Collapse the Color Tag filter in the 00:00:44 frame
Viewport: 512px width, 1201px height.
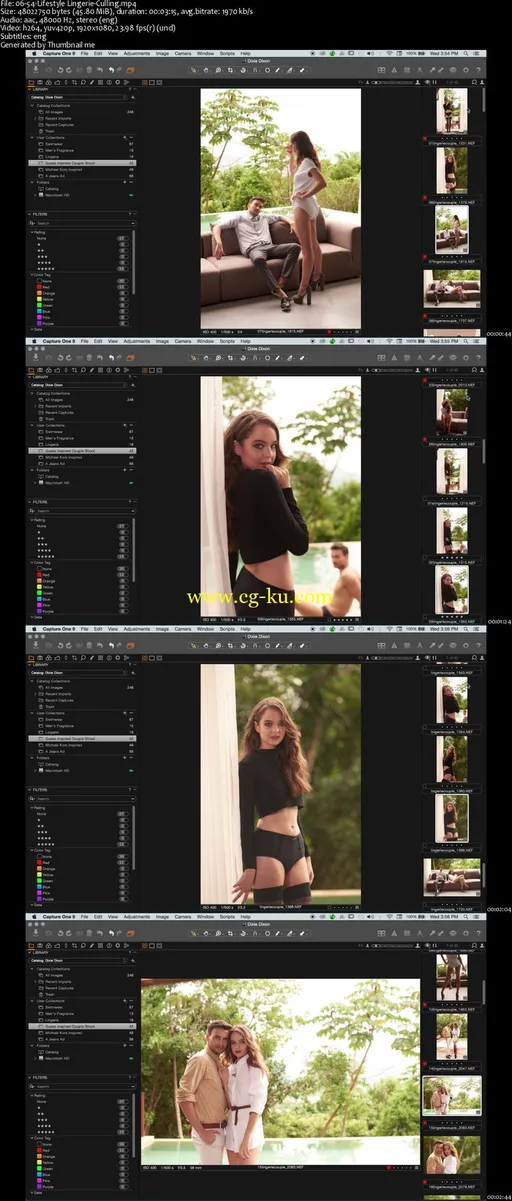point(32,275)
